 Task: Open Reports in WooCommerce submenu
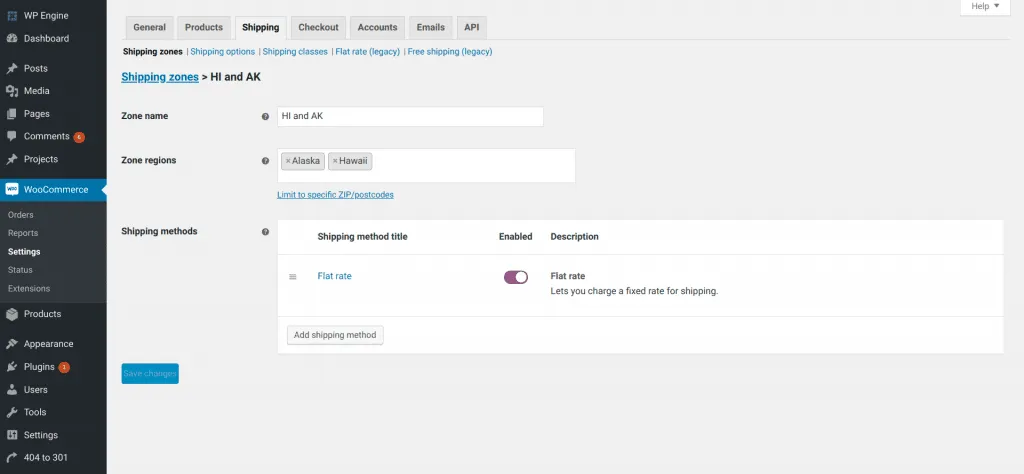(23, 233)
